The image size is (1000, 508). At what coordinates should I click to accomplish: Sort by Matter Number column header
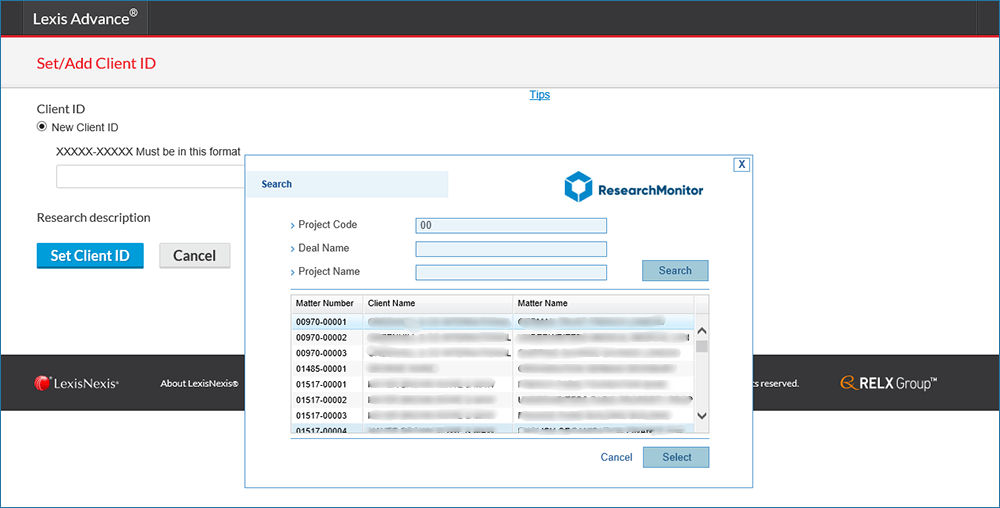[327, 303]
